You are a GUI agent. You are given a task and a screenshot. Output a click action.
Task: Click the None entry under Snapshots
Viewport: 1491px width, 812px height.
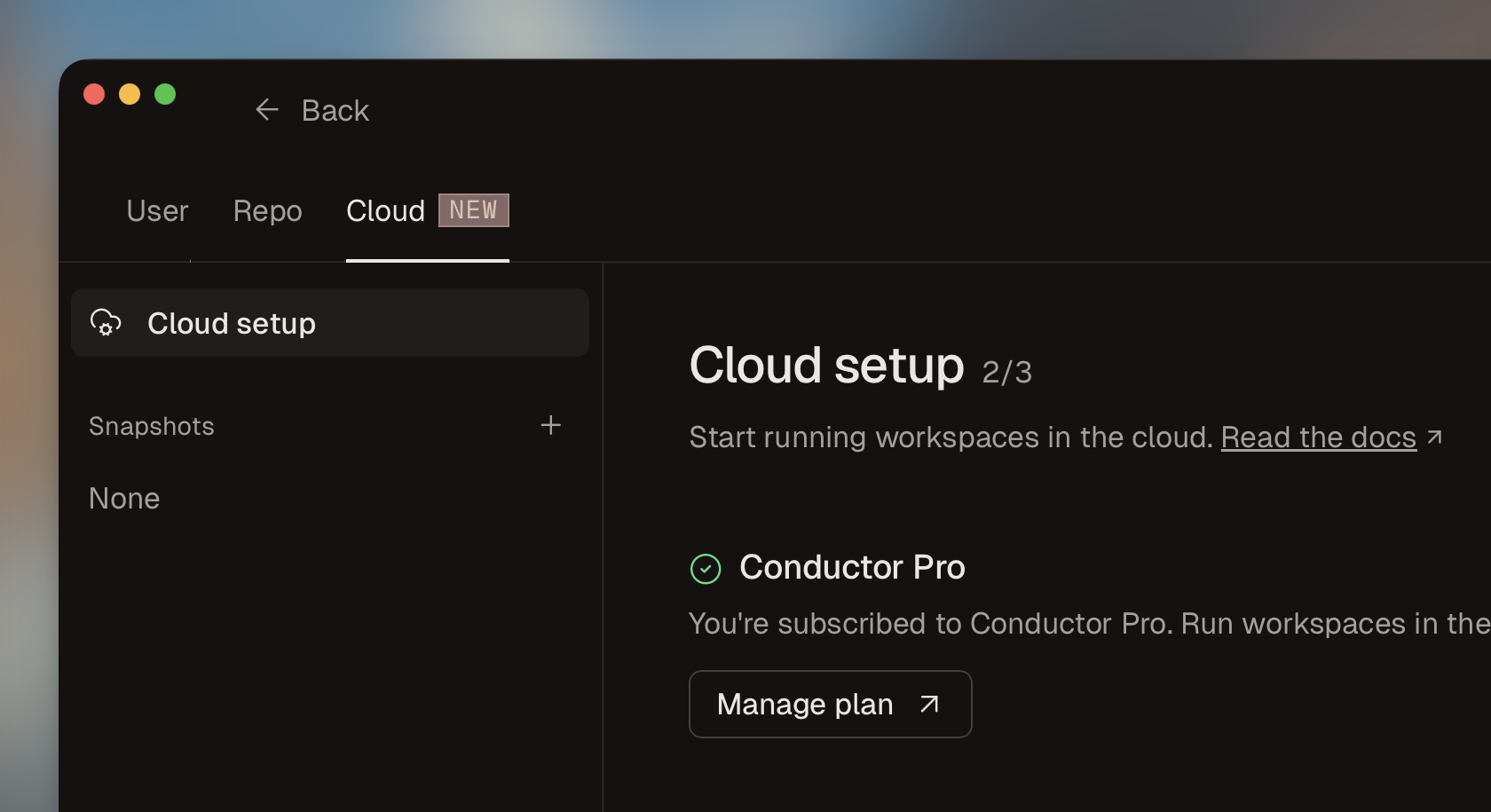tap(124, 499)
